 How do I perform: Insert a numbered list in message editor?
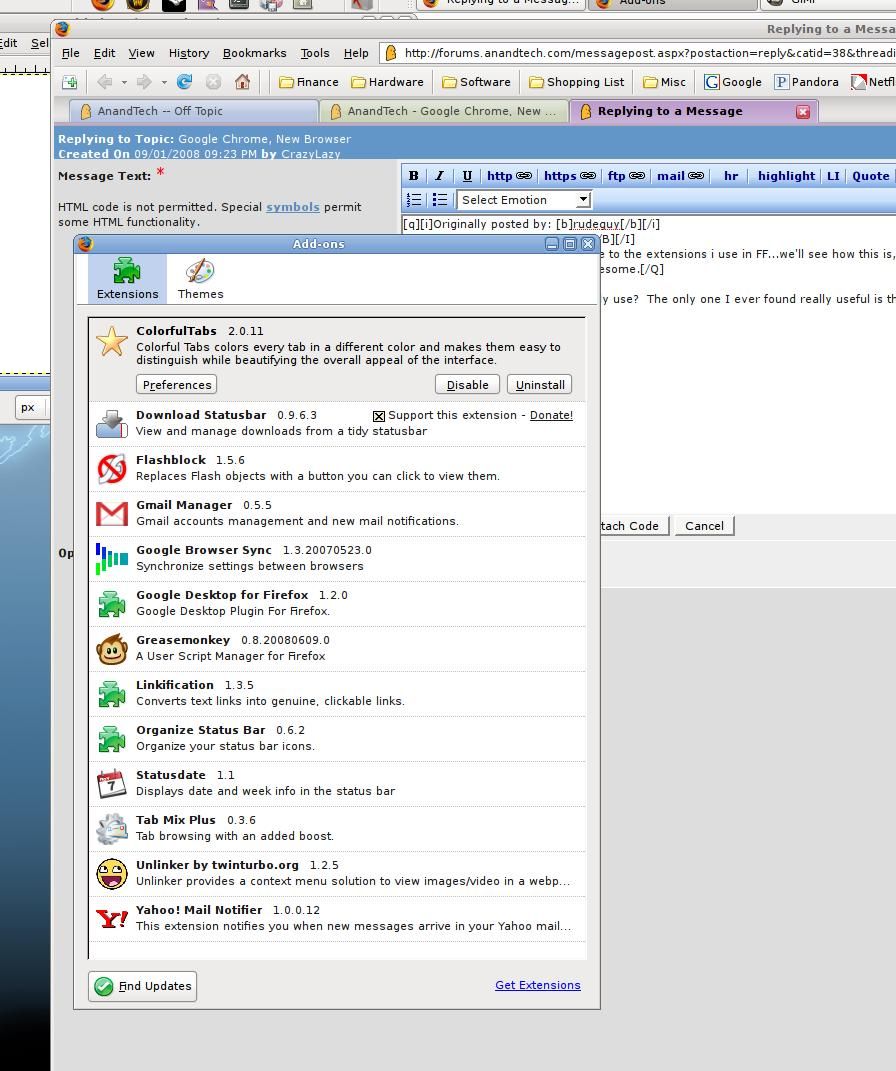(x=414, y=199)
